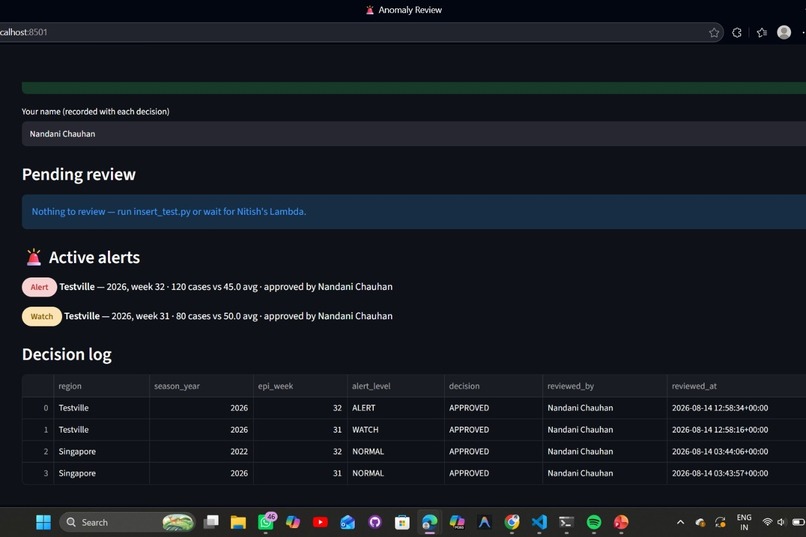
Task: Open Visual Studio Code from the taskbar
Action: click(x=539, y=523)
